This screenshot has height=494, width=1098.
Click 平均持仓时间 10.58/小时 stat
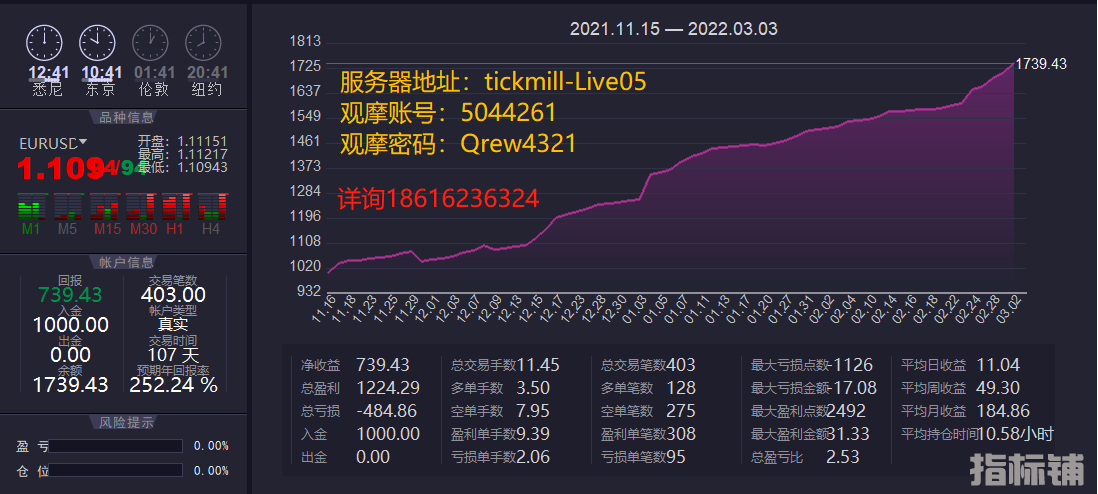pos(977,434)
